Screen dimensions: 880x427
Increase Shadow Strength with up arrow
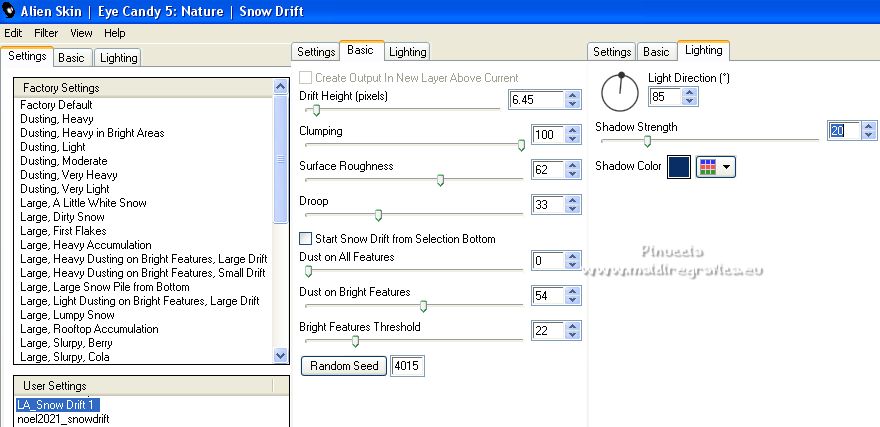click(x=869, y=126)
